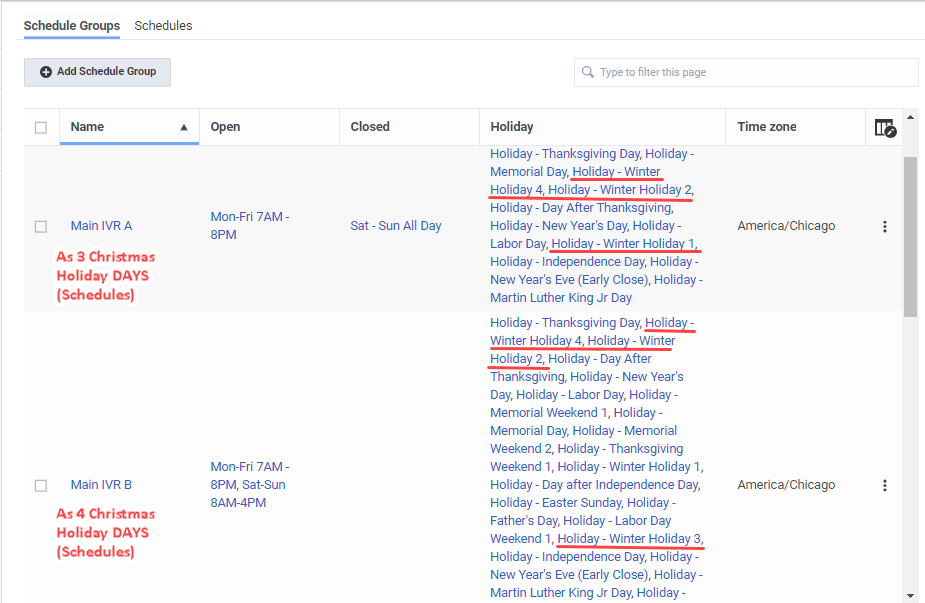Open the column chooser settings icon
This screenshot has height=603, width=925.
coord(884,127)
